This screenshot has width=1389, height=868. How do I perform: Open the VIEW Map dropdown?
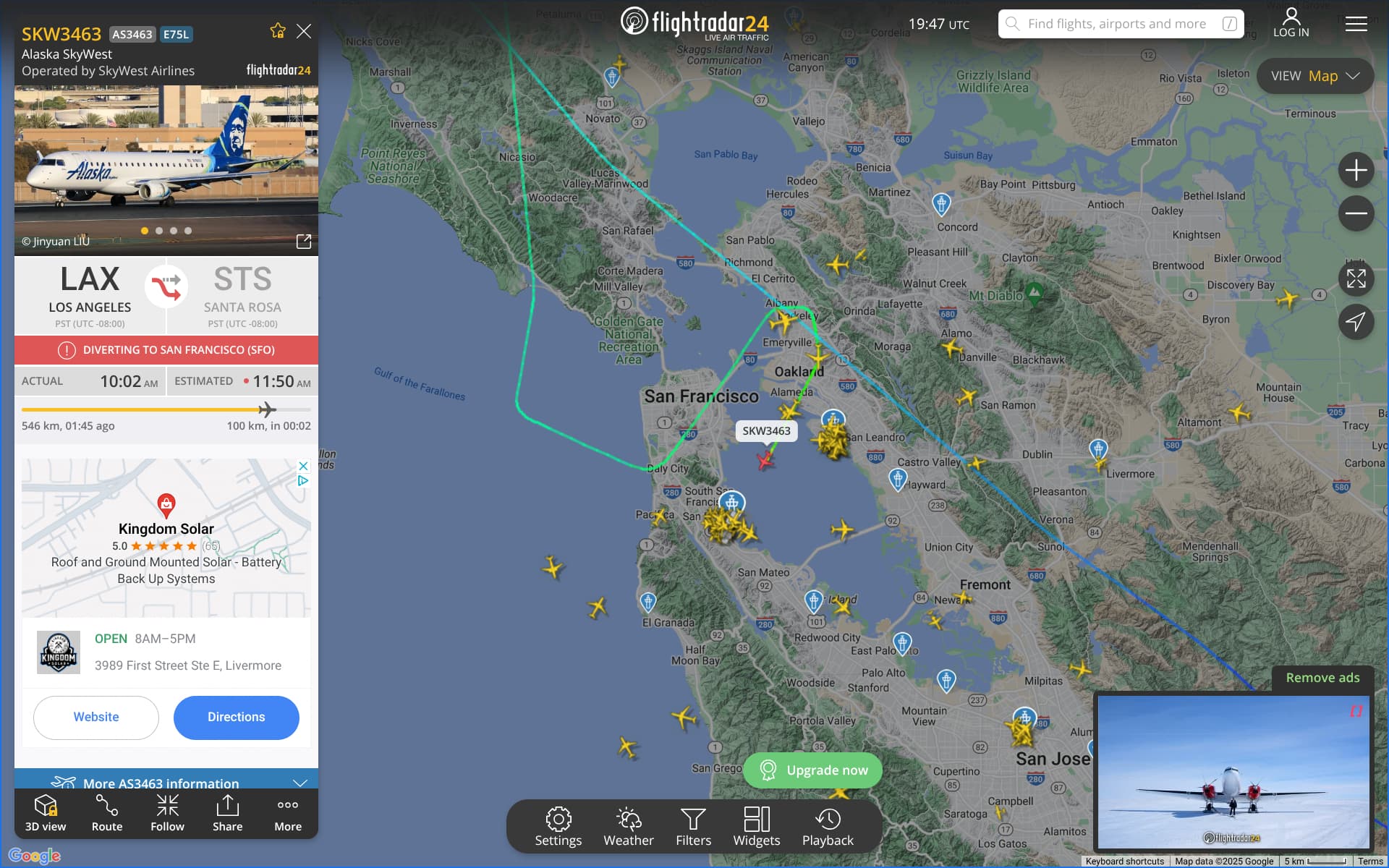tap(1314, 76)
